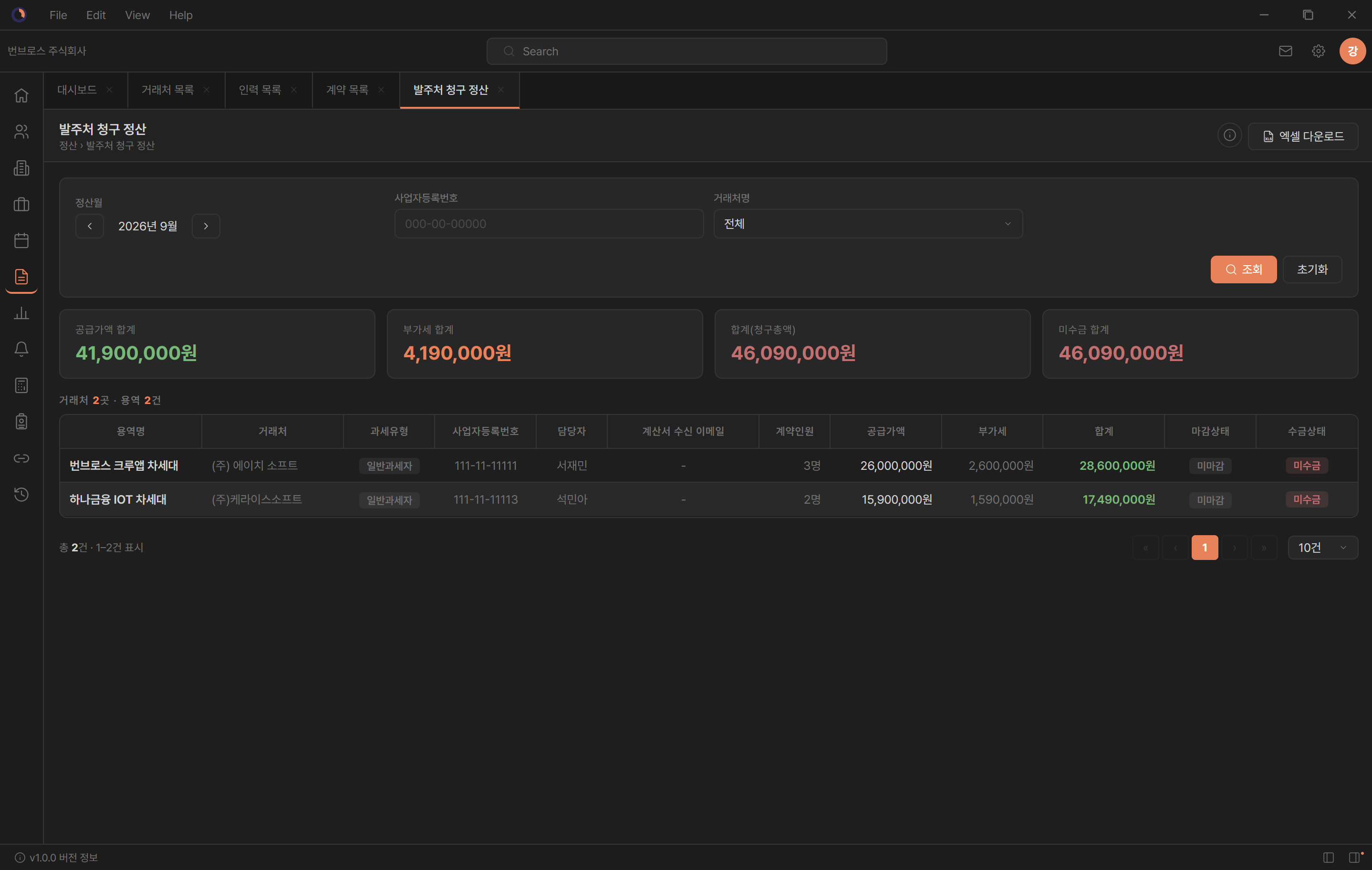The width and height of the screenshot is (1372, 870).
Task: Open the mail envelope icon
Action: point(1285,52)
